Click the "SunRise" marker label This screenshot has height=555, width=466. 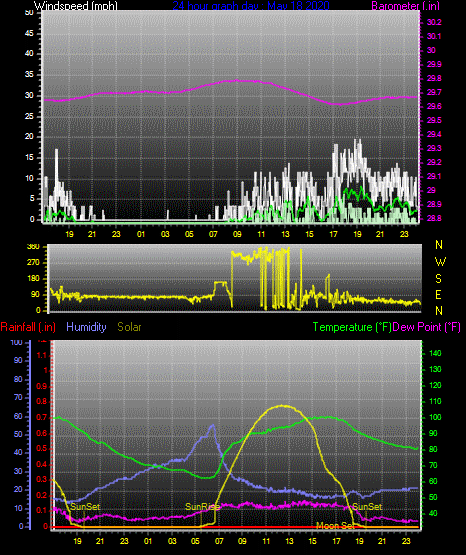pyautogui.click(x=202, y=507)
